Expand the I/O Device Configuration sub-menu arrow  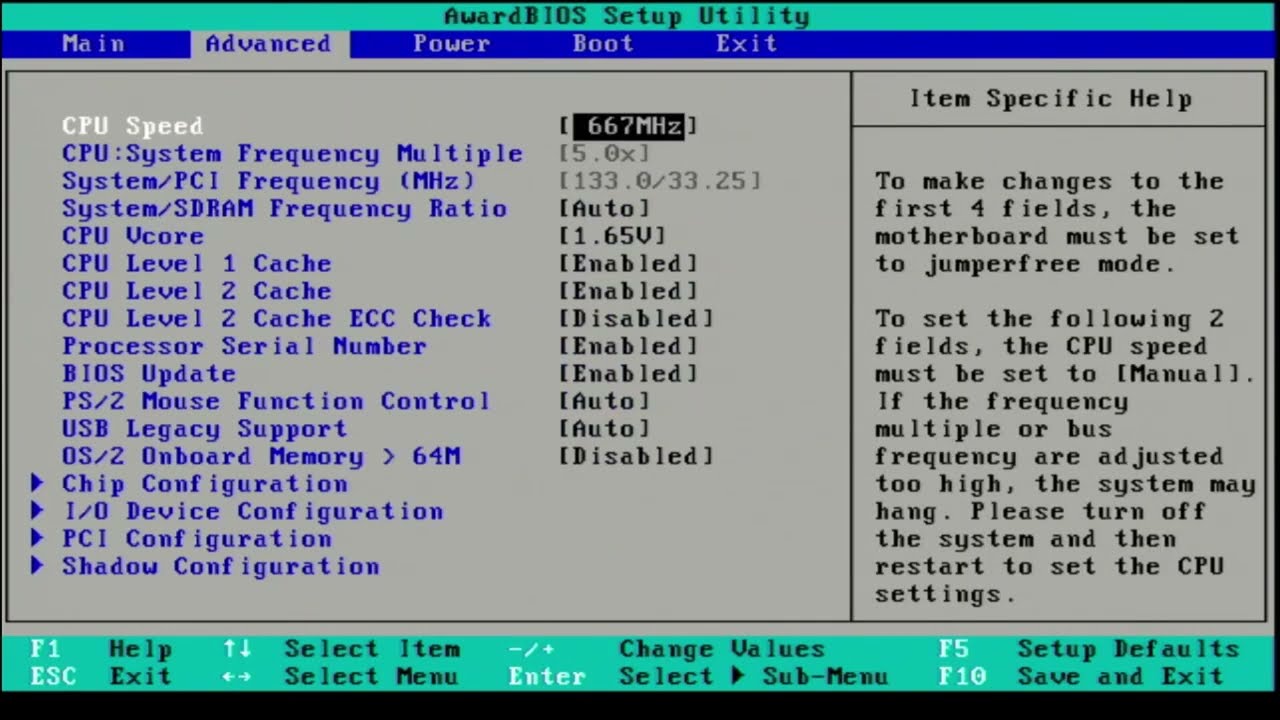coord(37,511)
